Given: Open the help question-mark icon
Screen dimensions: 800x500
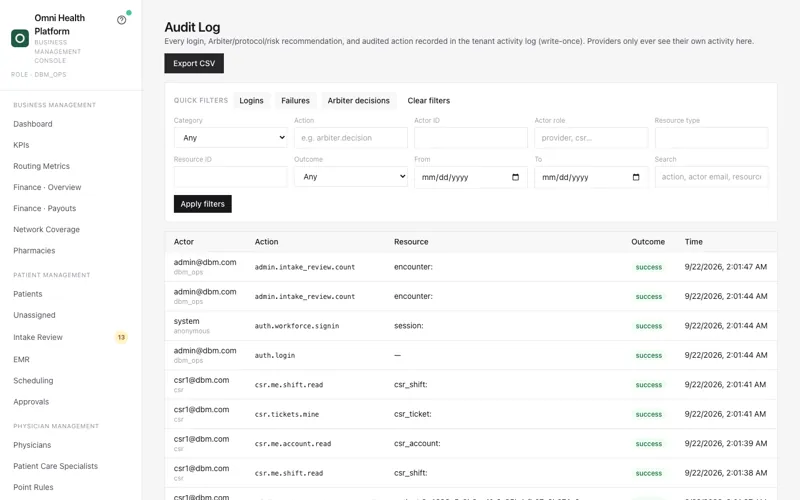Looking at the screenshot, I should (121, 20).
